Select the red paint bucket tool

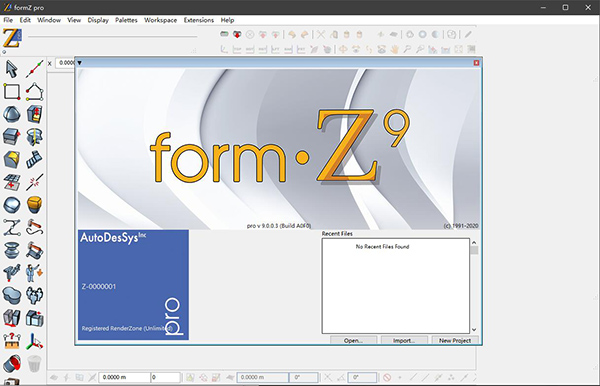click(11, 363)
